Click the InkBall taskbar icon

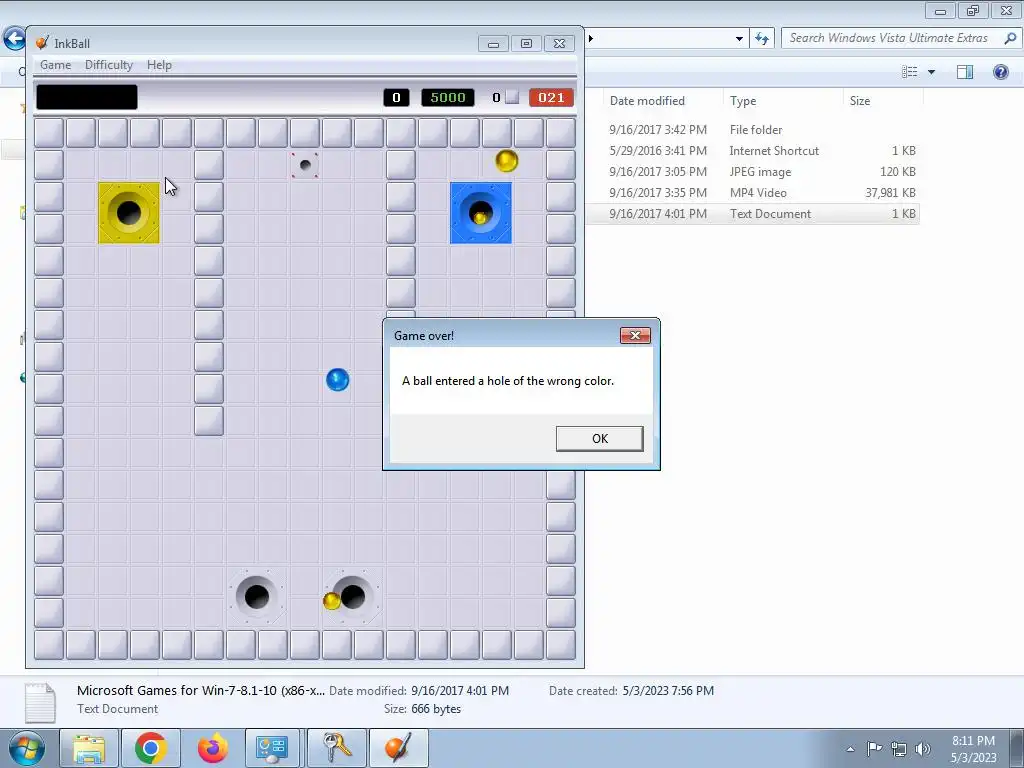point(399,748)
